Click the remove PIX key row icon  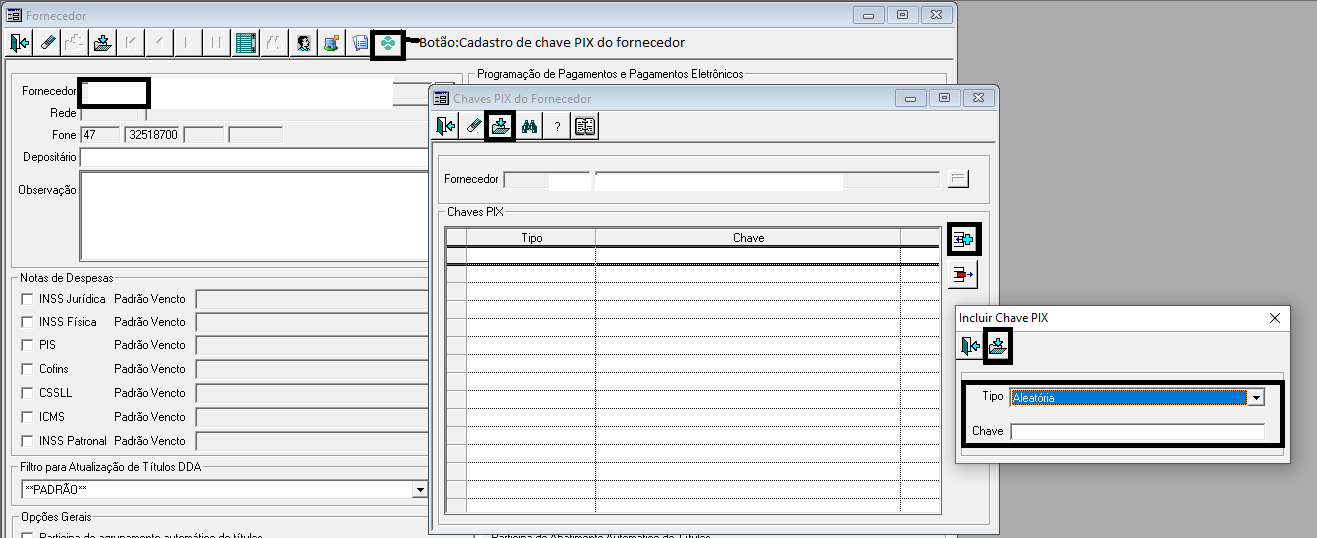click(x=962, y=273)
